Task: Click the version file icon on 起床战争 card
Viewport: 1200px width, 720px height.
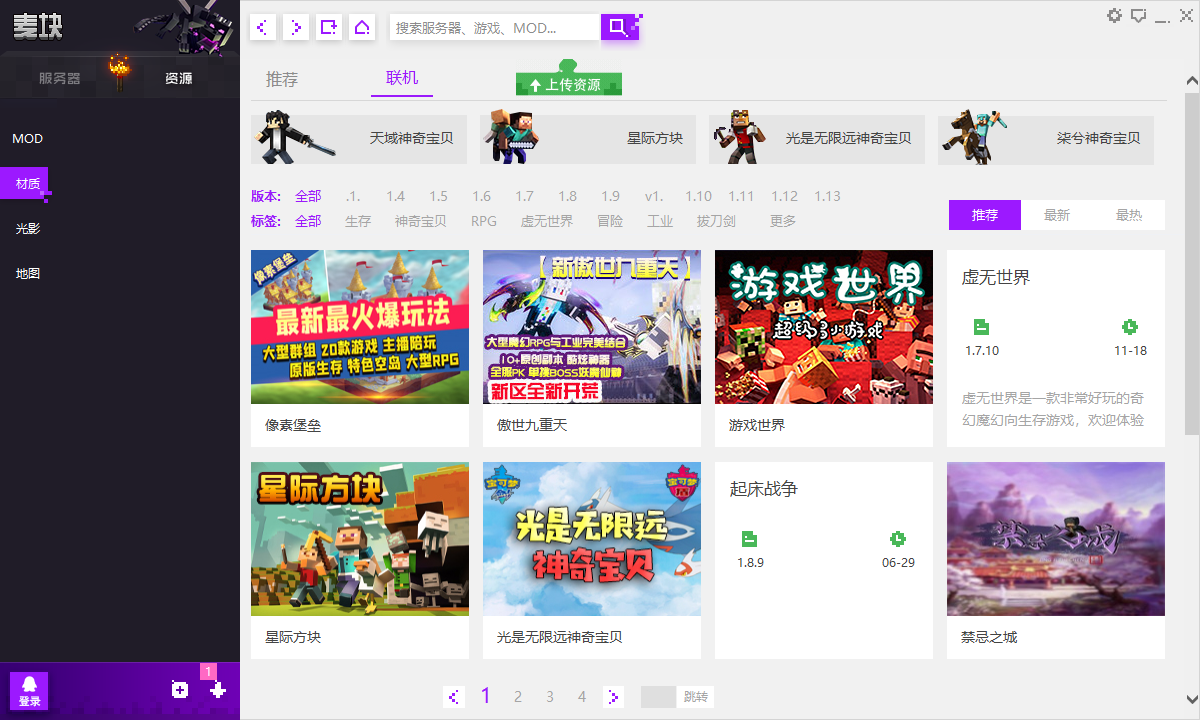Action: tap(750, 539)
